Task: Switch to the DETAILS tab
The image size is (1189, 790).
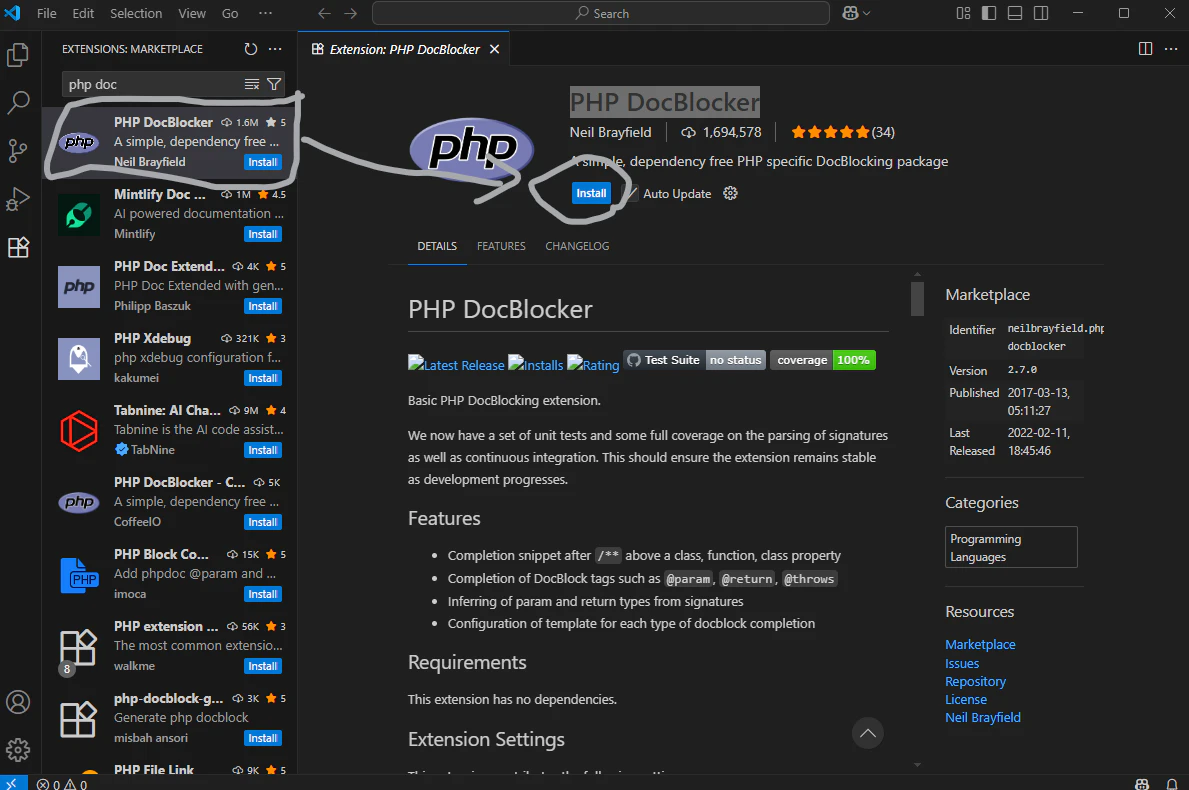Action: click(437, 246)
